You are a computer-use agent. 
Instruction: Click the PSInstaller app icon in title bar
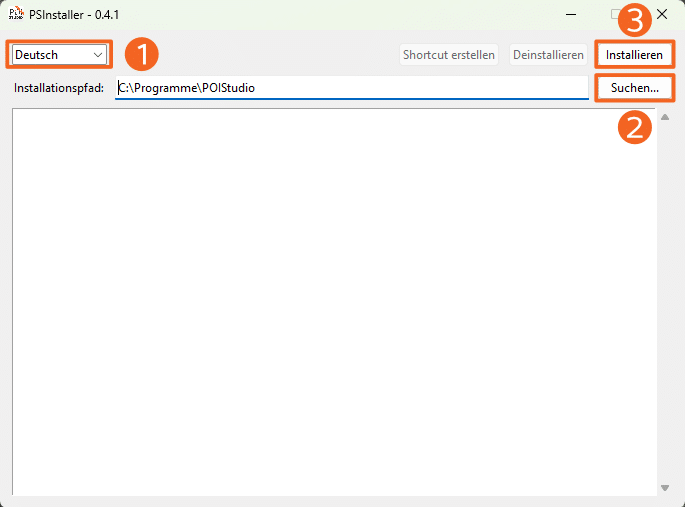(x=16, y=14)
